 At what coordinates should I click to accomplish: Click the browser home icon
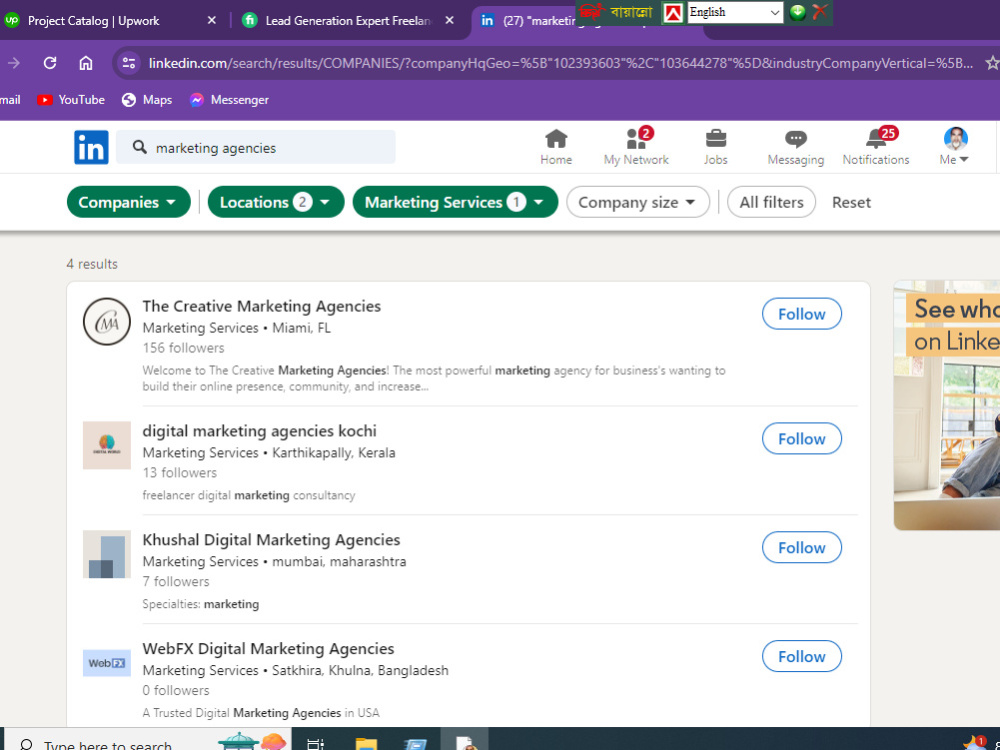pyautogui.click(x=85, y=62)
